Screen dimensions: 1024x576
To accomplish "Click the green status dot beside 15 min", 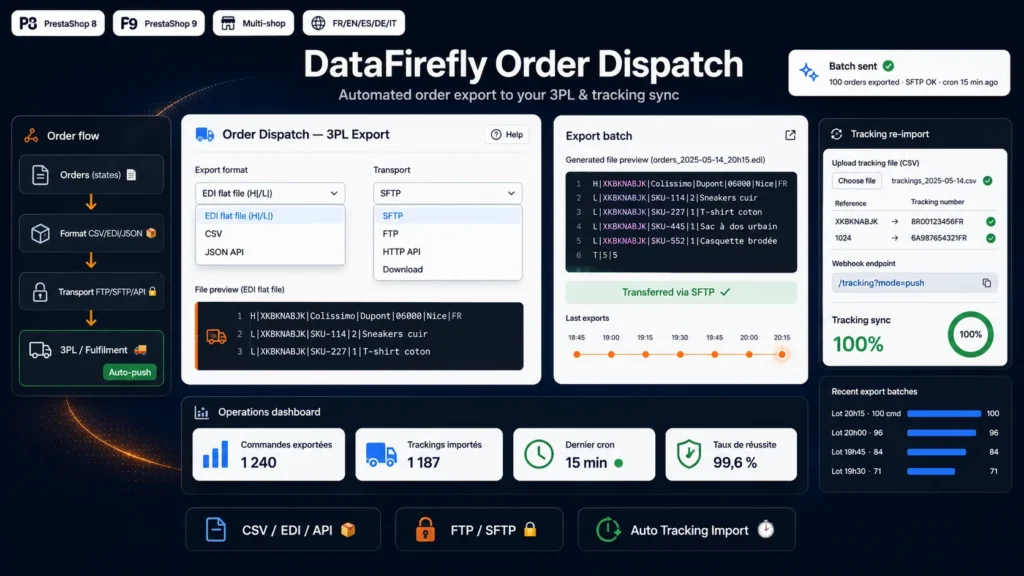I will pos(618,463).
